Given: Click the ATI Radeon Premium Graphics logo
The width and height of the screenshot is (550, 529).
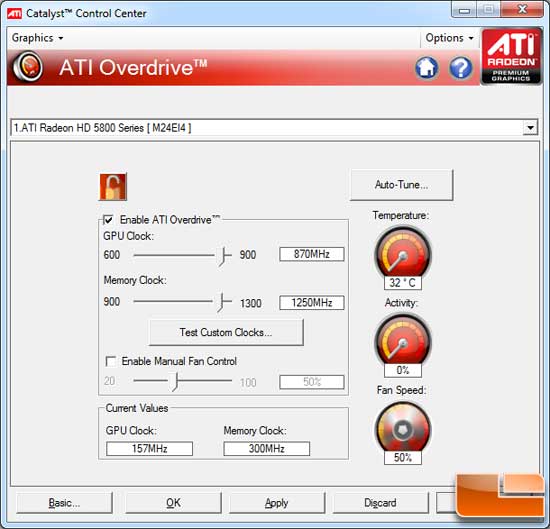Looking at the screenshot, I should [511, 56].
